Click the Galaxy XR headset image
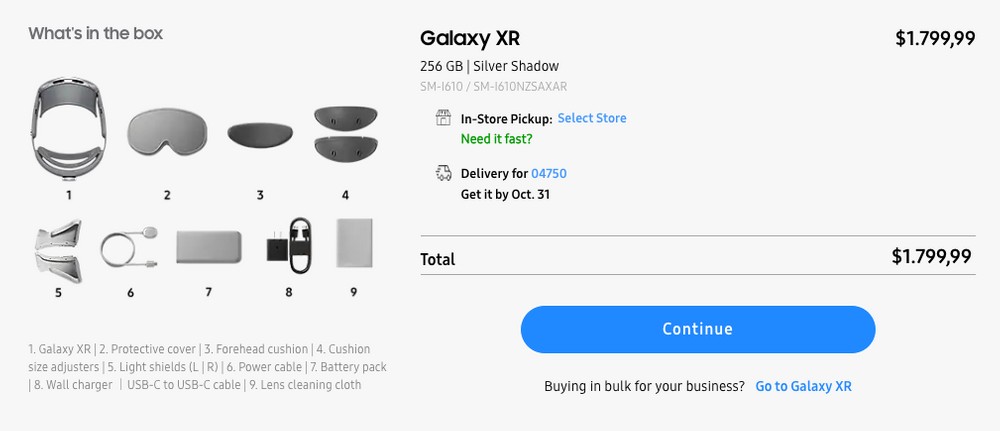 tap(69, 128)
